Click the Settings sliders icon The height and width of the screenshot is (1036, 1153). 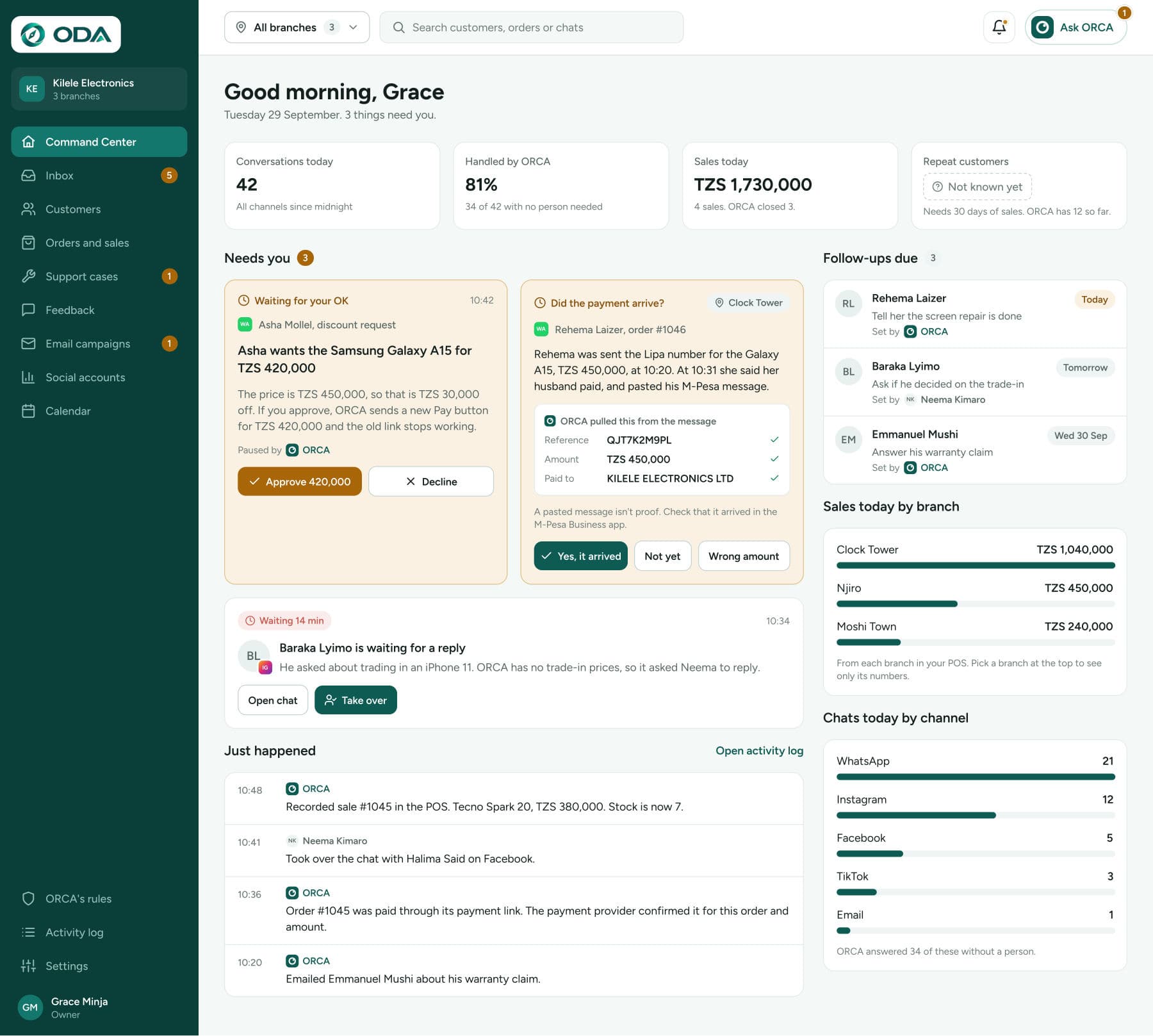[28, 966]
